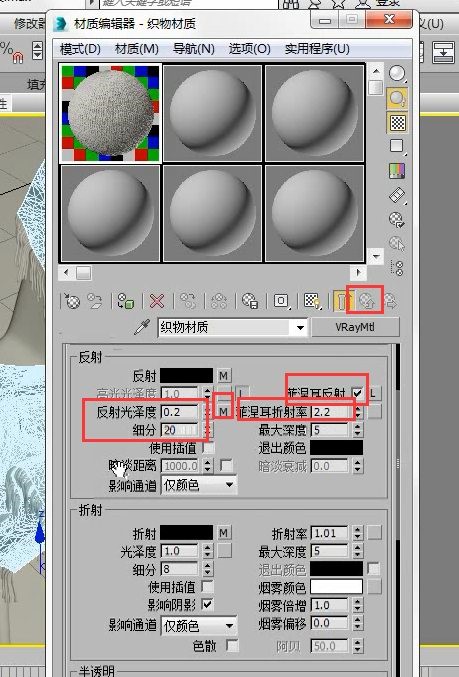Click Show Shaded Material in Viewport icon

(312, 301)
